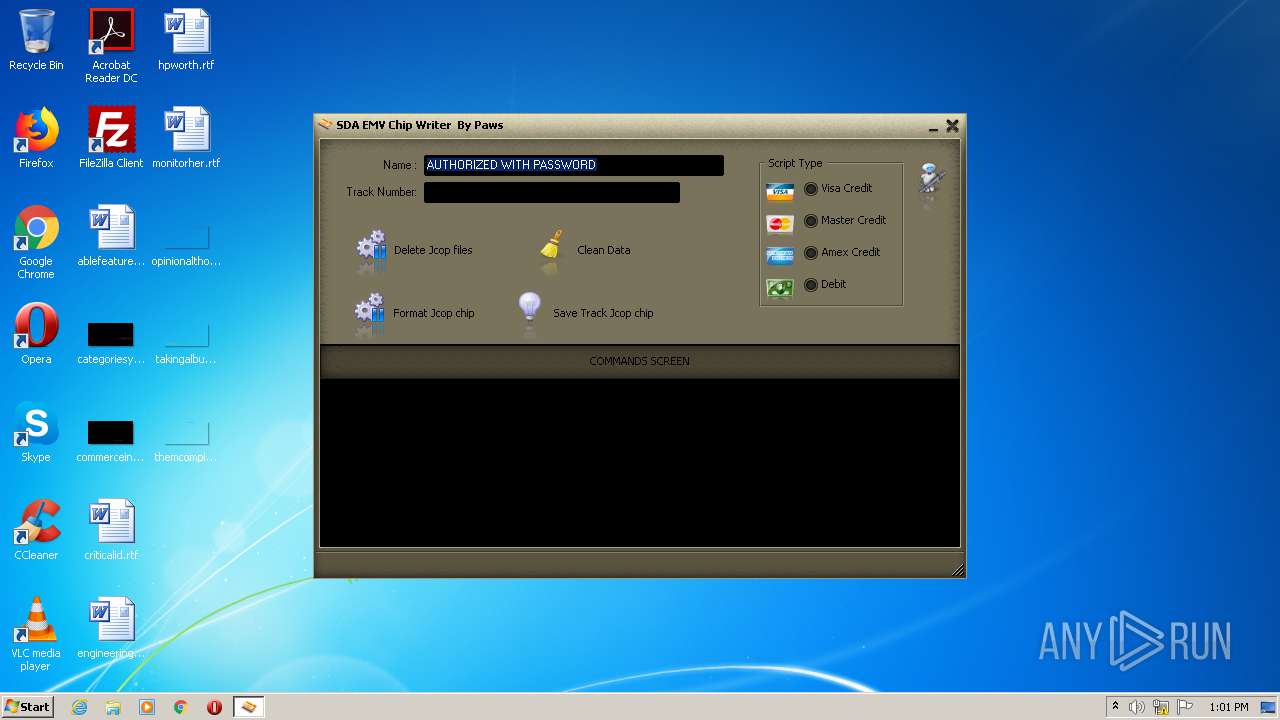The image size is (1280, 720).
Task: Click the SDA EMV Chip Writer title bar icon
Action: click(325, 125)
